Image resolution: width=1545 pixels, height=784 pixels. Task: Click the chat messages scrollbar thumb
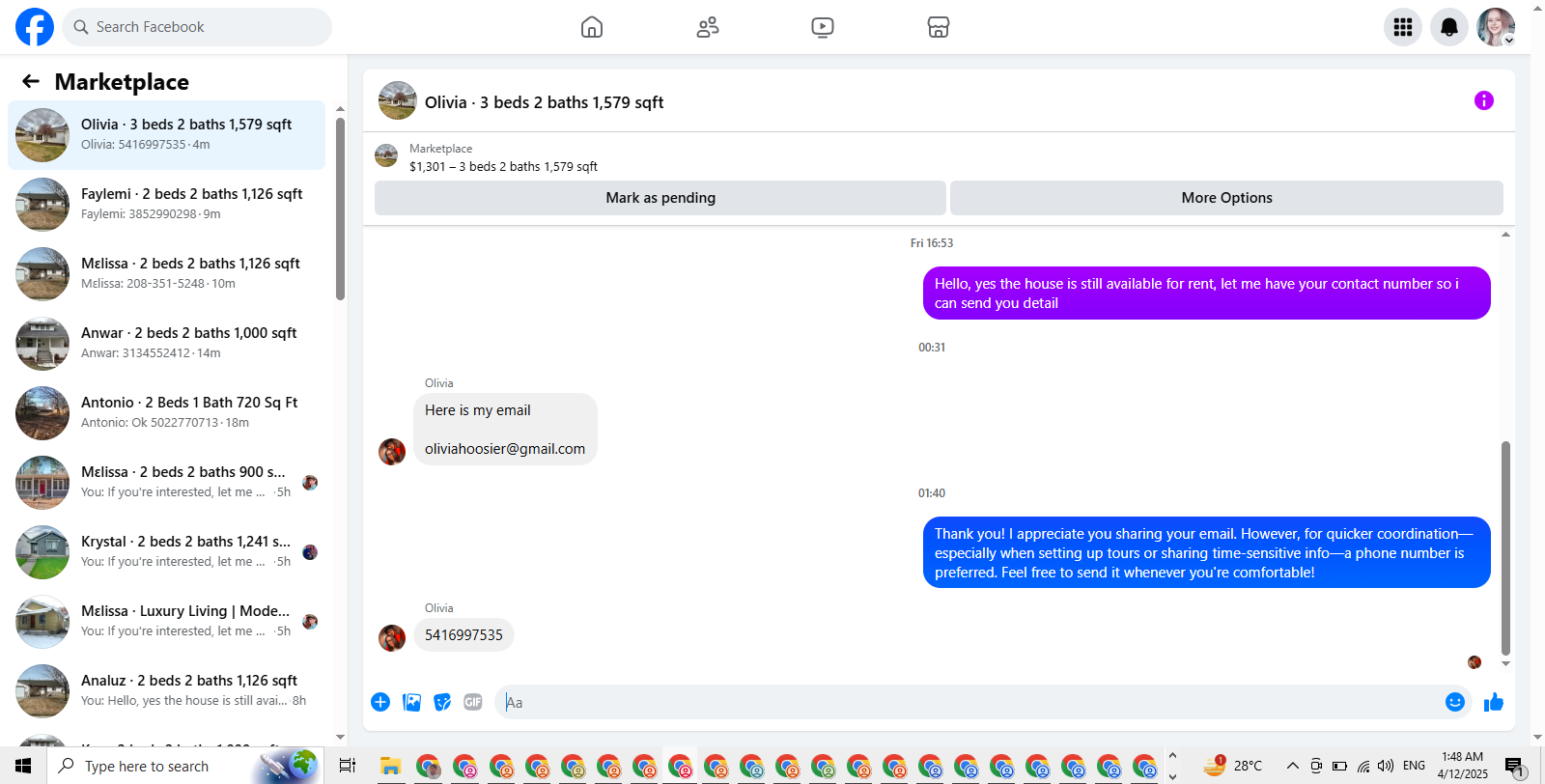[x=1505, y=548]
